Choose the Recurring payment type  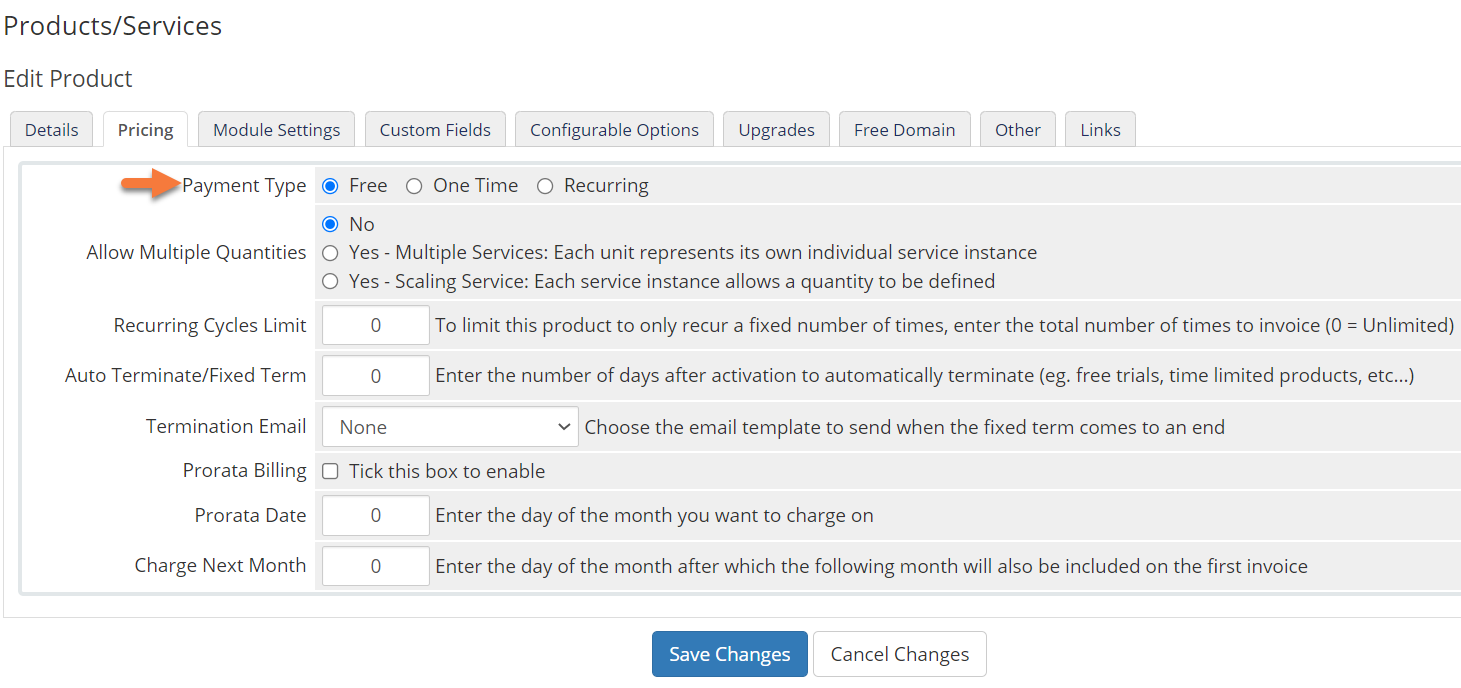pyautogui.click(x=545, y=186)
